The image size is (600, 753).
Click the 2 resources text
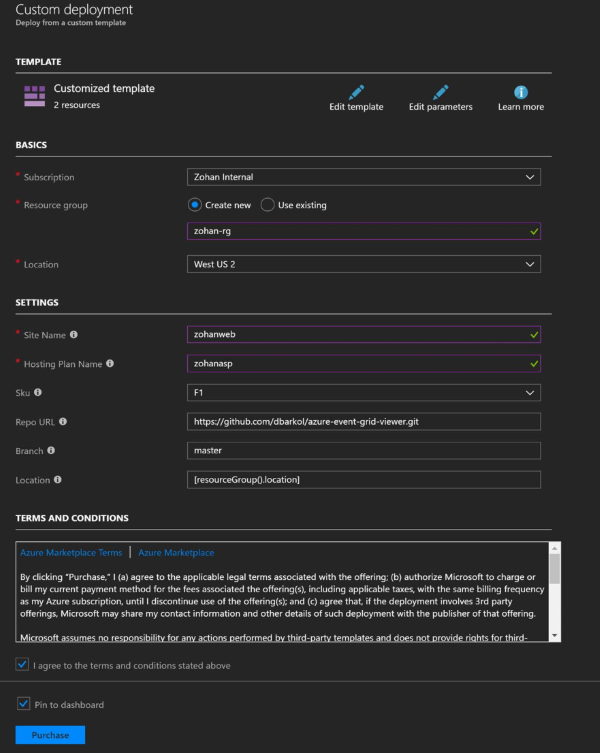pos(77,105)
